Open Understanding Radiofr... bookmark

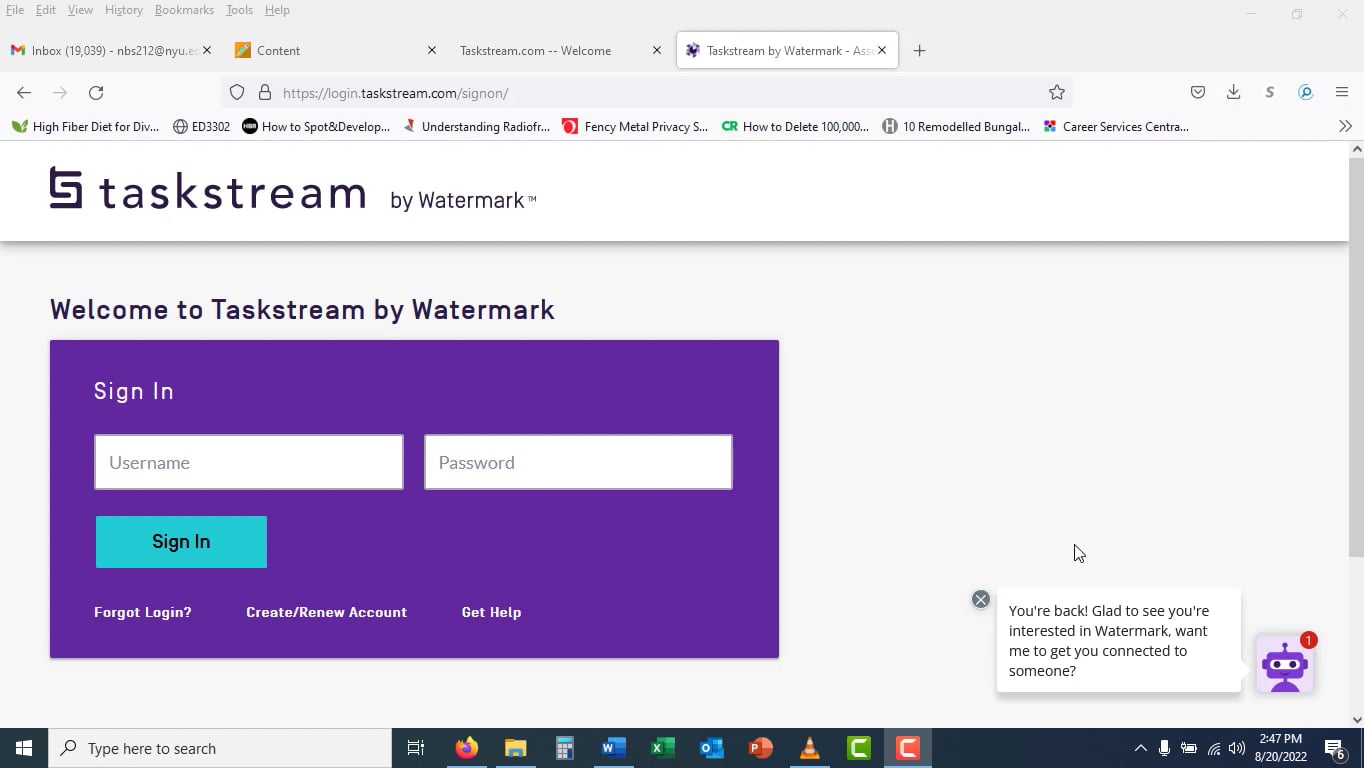[476, 126]
